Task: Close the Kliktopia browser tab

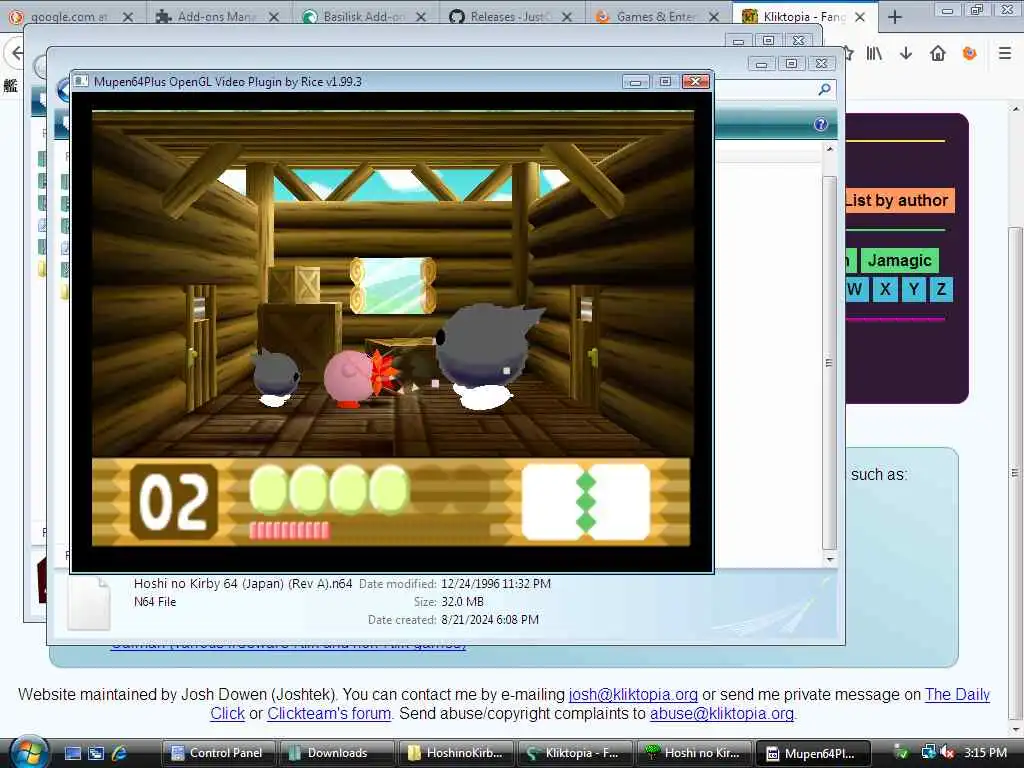Action: click(x=860, y=17)
